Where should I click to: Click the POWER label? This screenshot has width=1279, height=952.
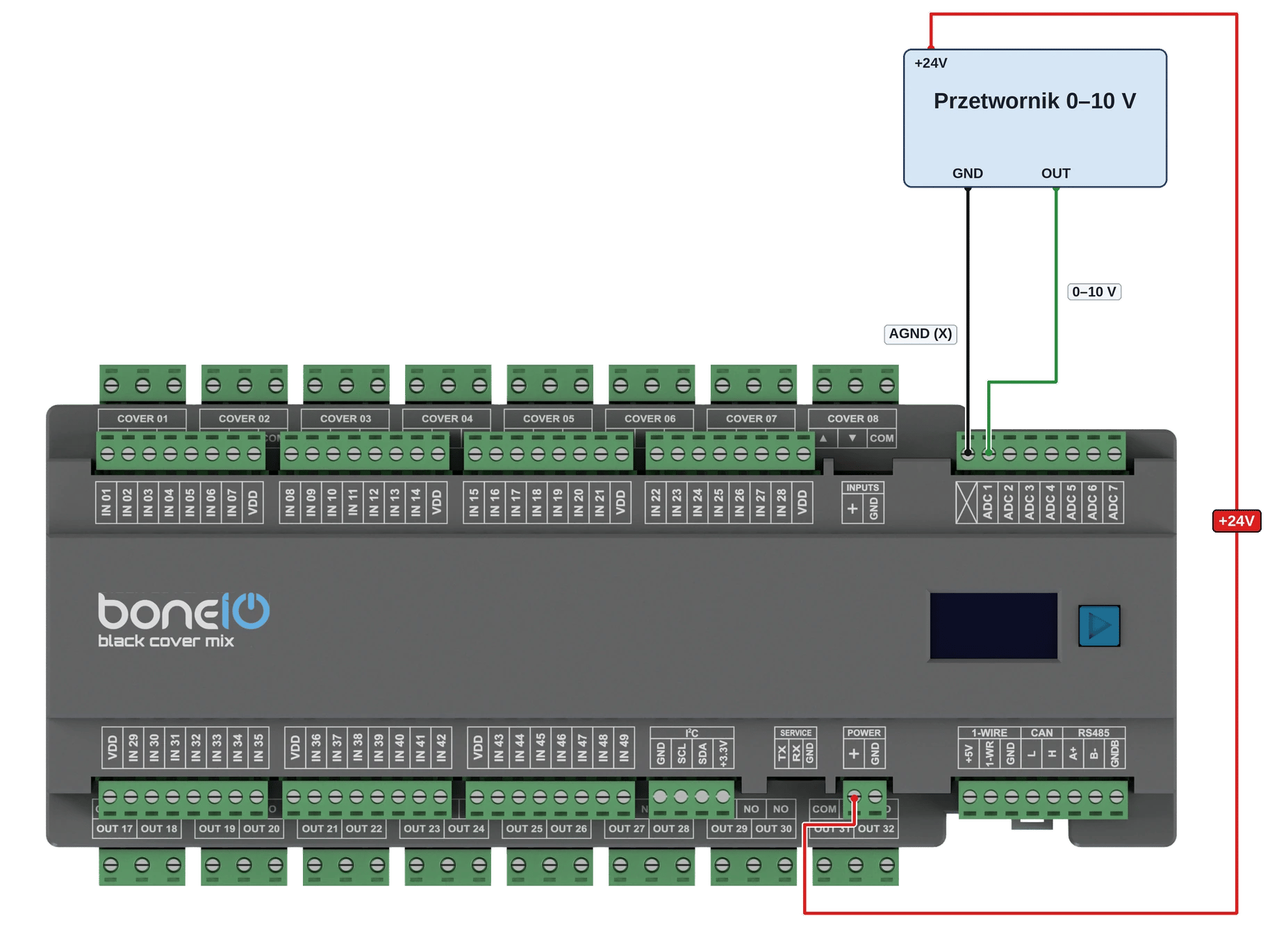pos(864,733)
